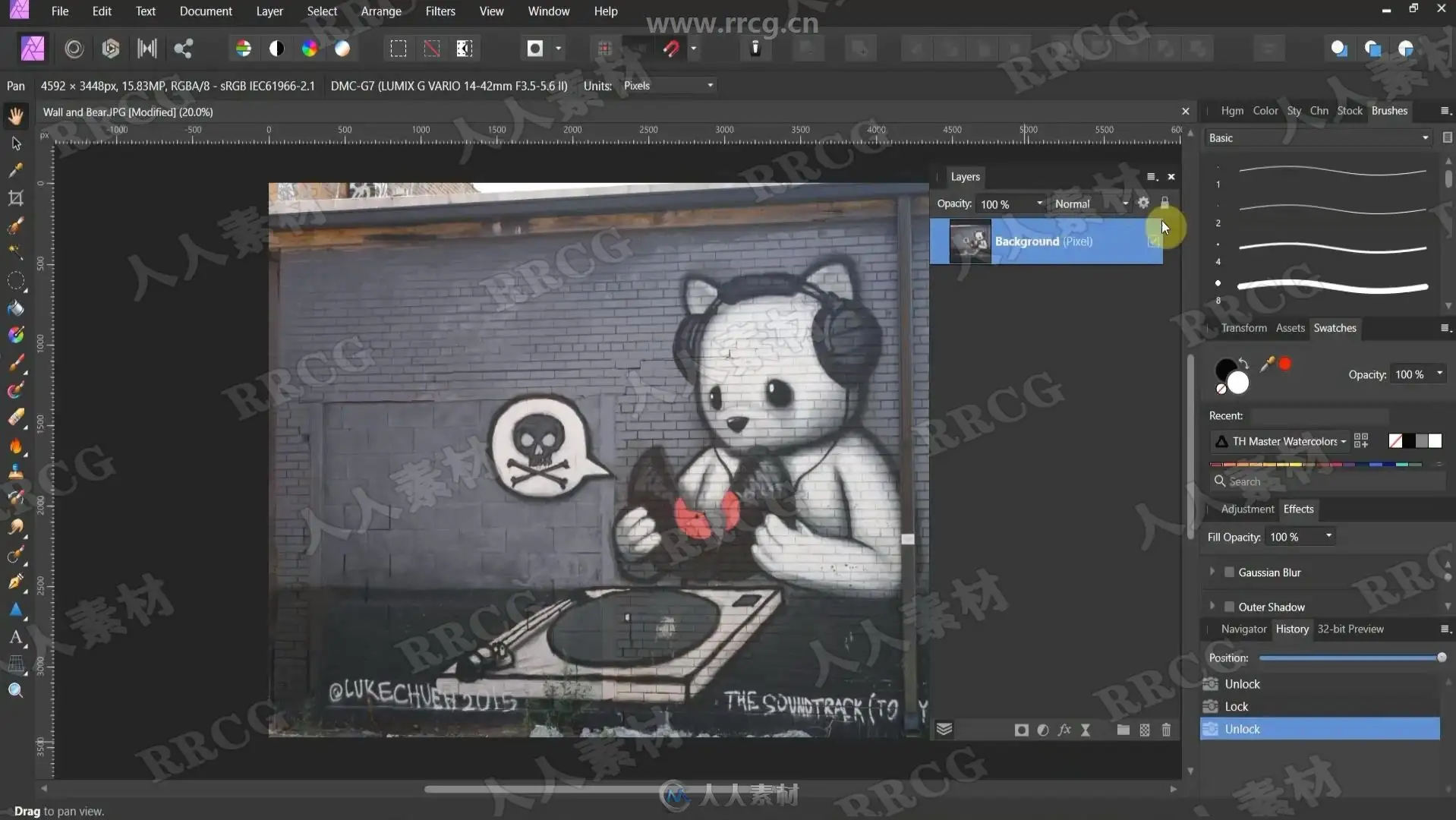Select the Clone Brush tool
Viewport: 1456px width, 820px height.
click(16, 472)
